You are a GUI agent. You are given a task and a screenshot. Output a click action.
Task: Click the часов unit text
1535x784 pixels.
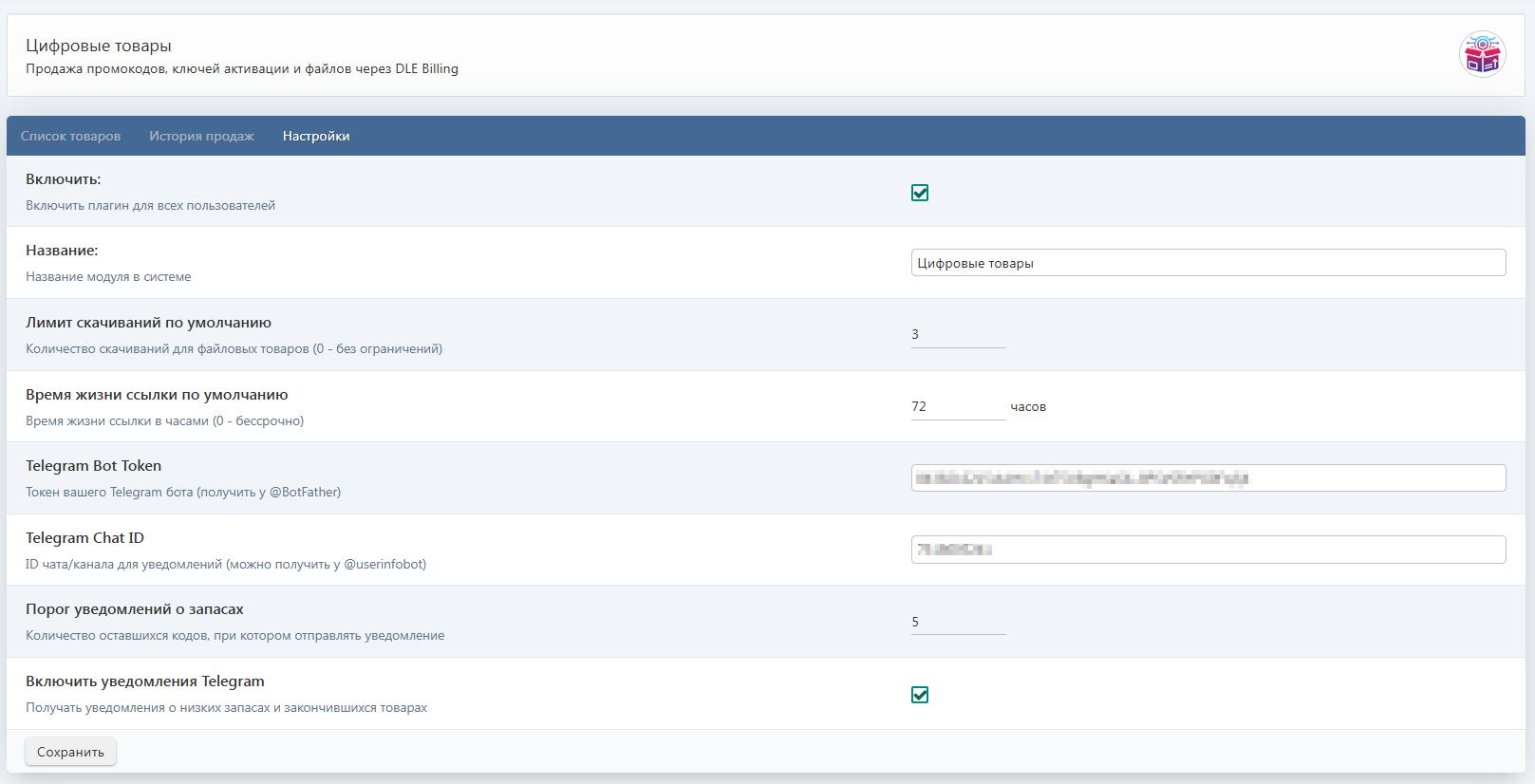[x=1028, y=407]
